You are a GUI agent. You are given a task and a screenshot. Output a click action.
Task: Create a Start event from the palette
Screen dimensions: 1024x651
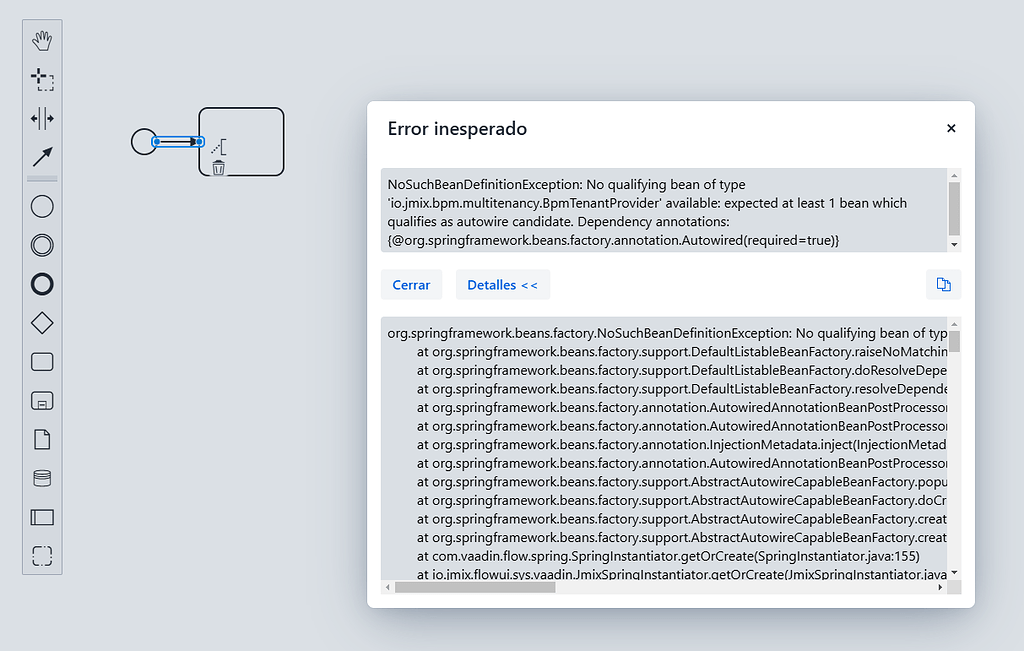tap(41, 206)
